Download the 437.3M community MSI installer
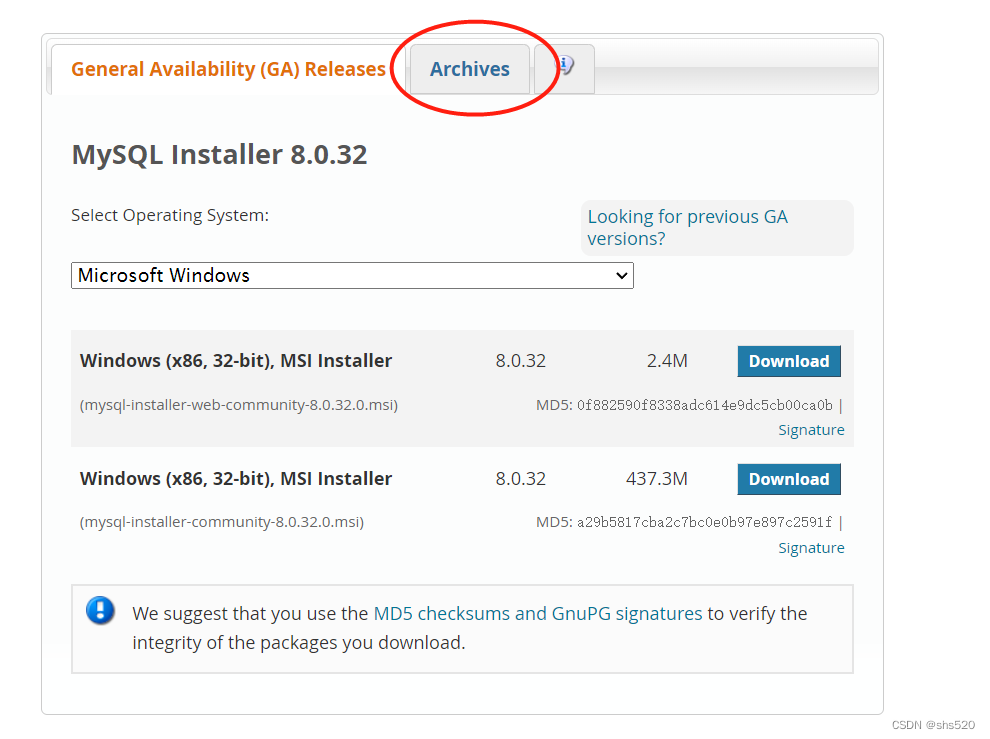This screenshot has height=739, width=990. [x=789, y=479]
